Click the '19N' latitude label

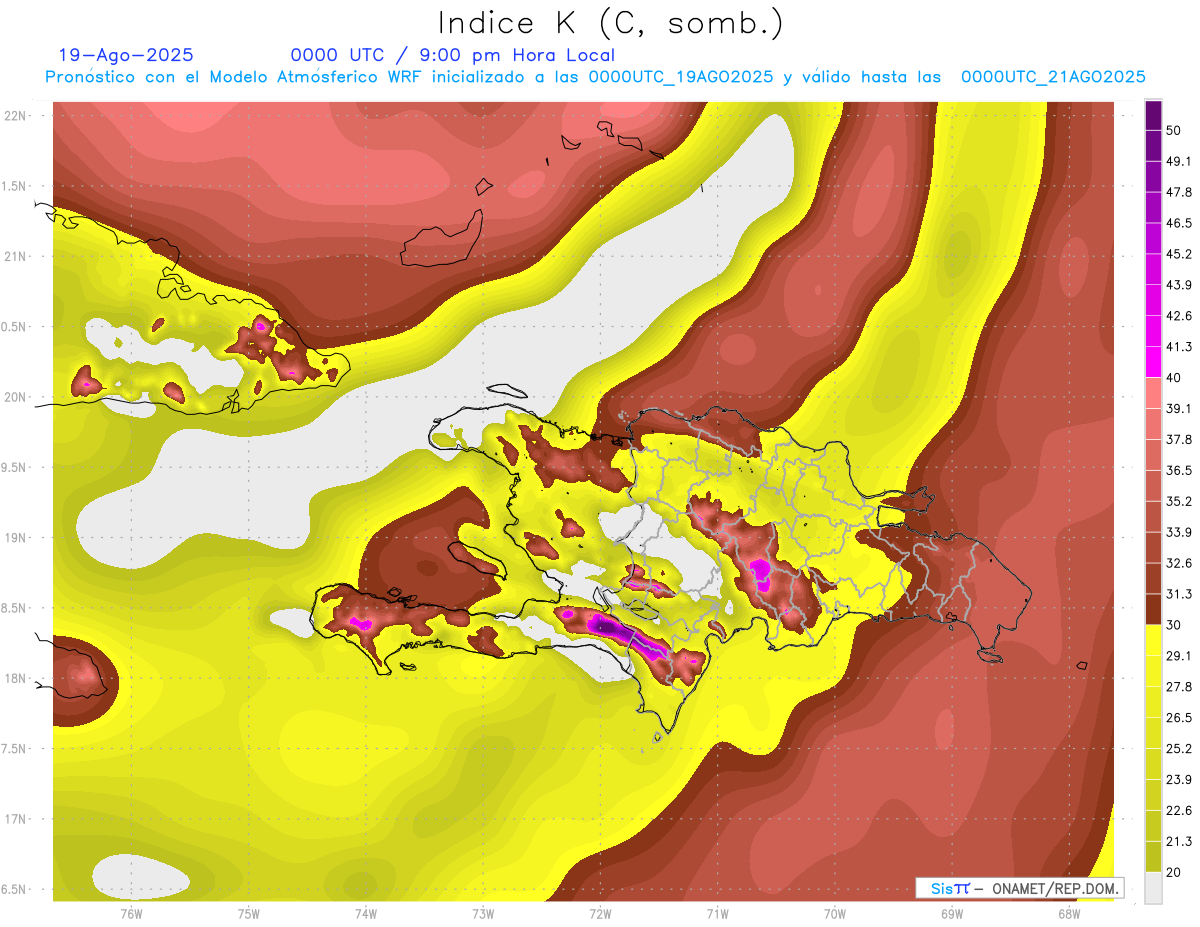16,537
